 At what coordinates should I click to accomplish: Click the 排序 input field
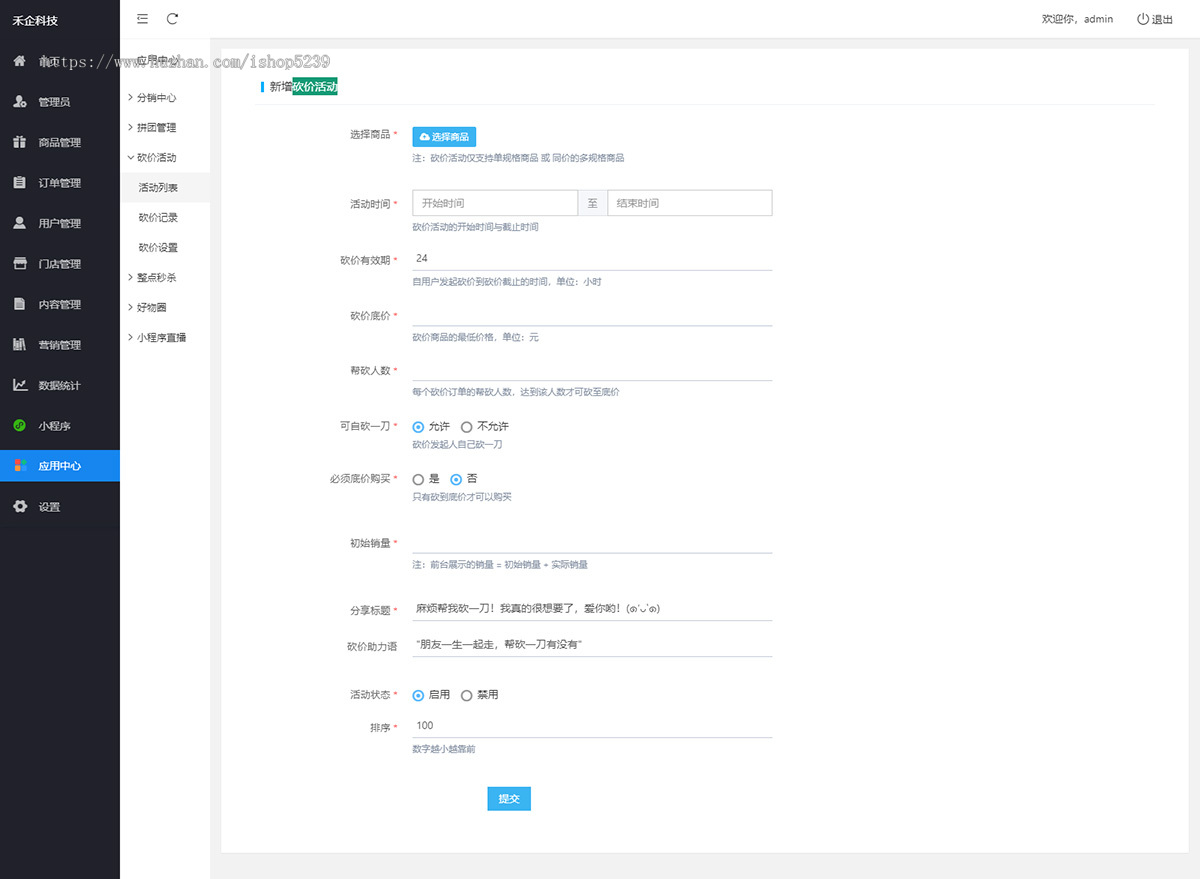[x=592, y=726]
